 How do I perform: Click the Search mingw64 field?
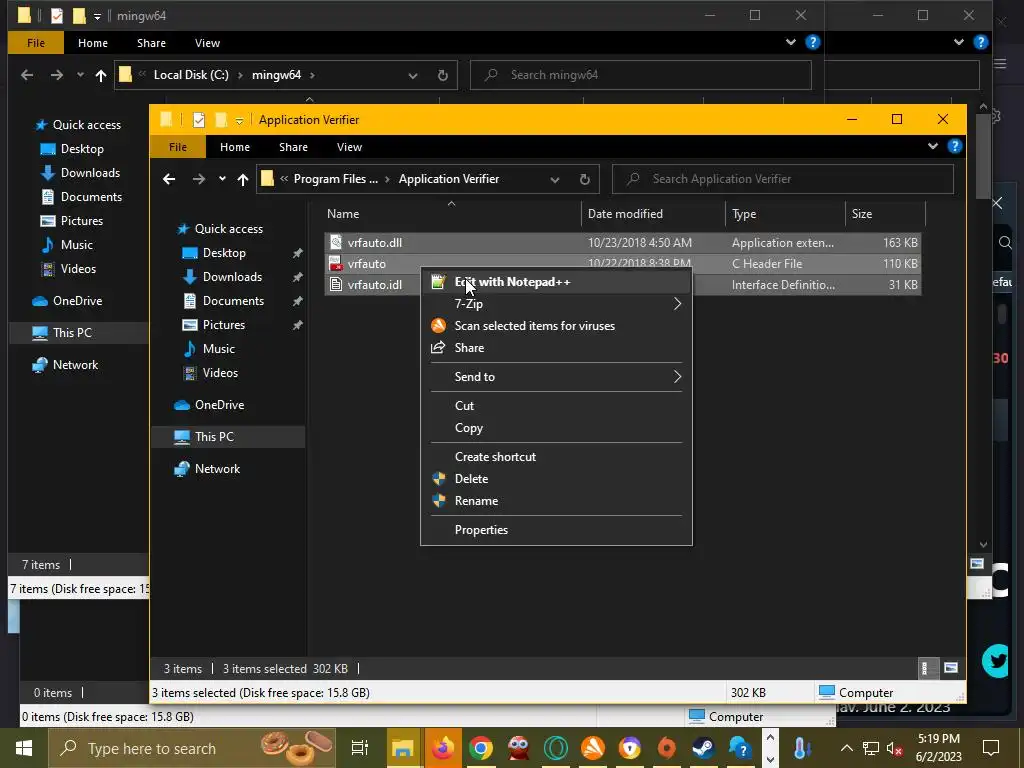click(x=641, y=75)
